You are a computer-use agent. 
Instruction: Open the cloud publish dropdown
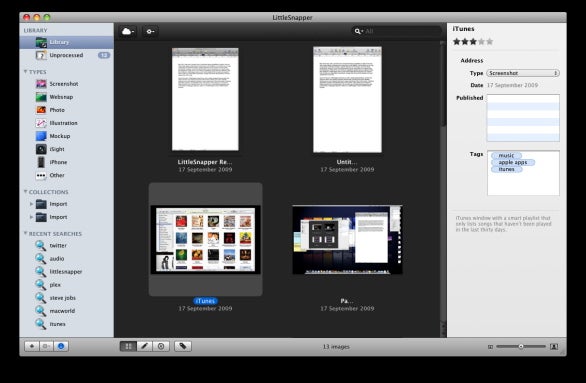(128, 31)
